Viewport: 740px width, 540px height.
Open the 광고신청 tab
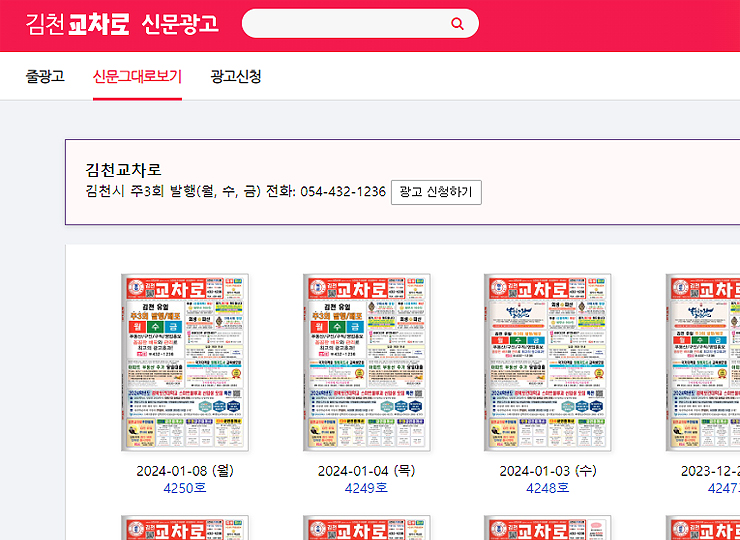tap(235, 76)
